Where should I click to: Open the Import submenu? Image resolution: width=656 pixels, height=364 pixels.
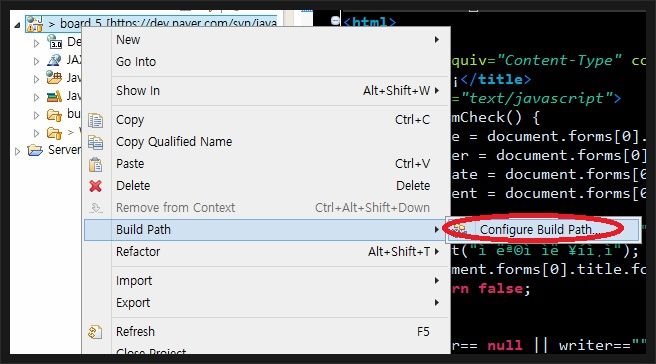pyautogui.click(x=266, y=281)
